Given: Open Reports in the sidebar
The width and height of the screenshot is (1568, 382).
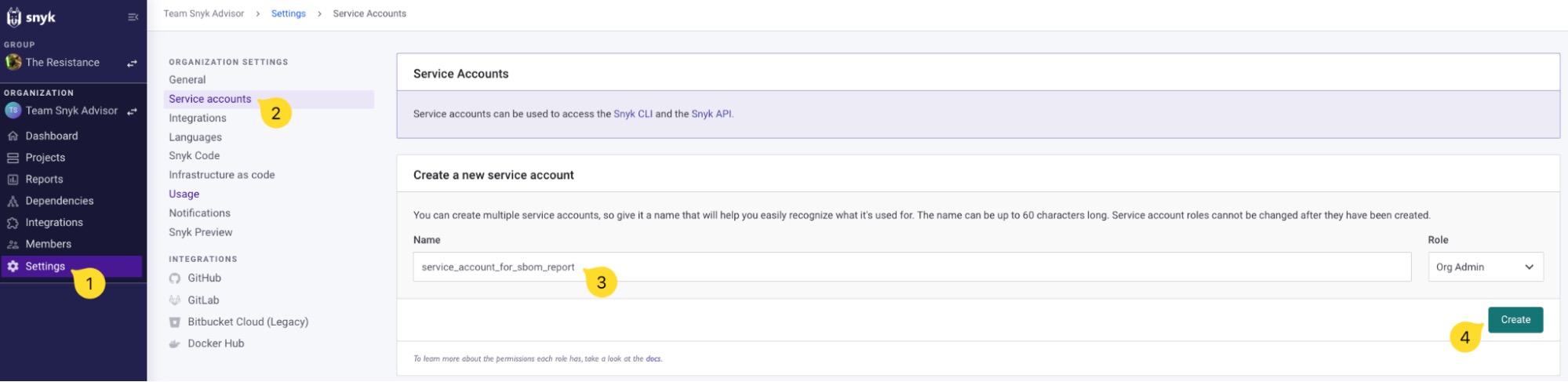Looking at the screenshot, I should (x=44, y=180).
